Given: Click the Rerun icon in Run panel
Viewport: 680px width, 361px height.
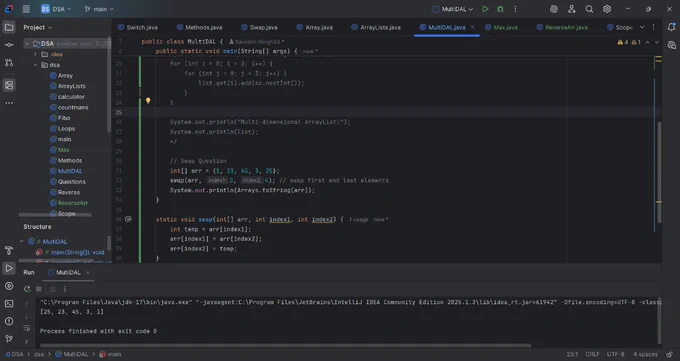Looking at the screenshot, I should click(x=27, y=289).
